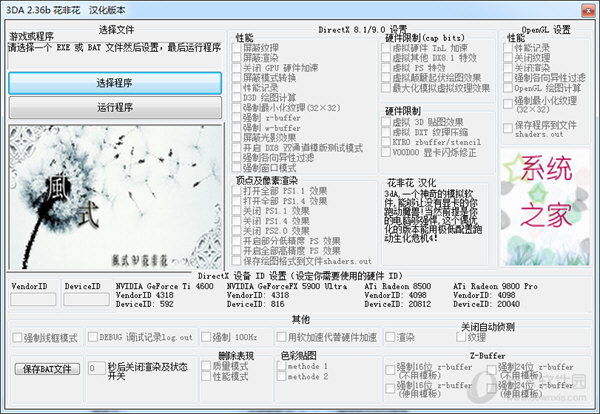The height and width of the screenshot is (414, 600).
Task: Enable D3D 绘图计算 checkbox
Action: pyautogui.click(x=236, y=98)
